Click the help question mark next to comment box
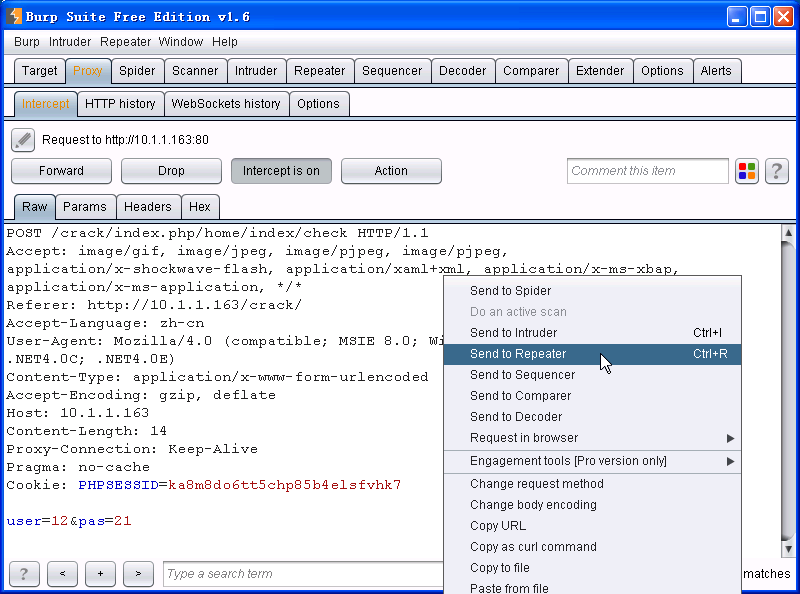This screenshot has width=800, height=594. [x=777, y=171]
